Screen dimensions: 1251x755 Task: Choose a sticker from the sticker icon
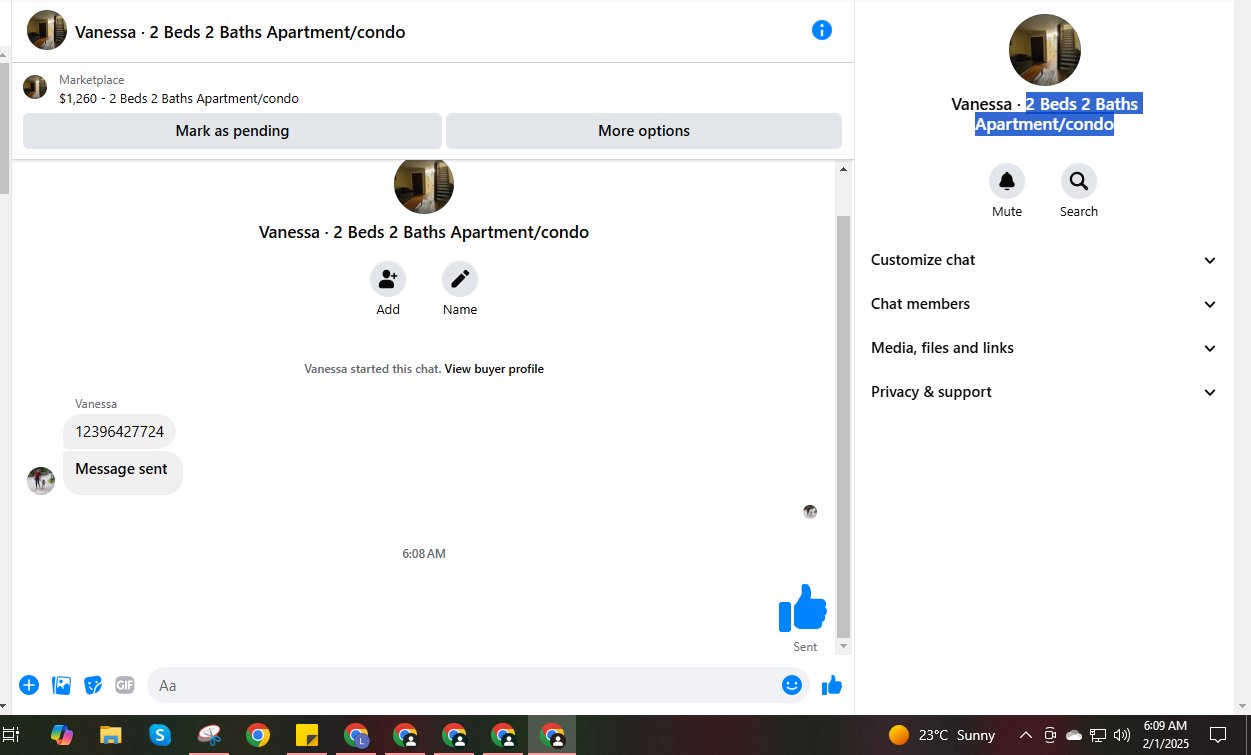[x=93, y=685]
